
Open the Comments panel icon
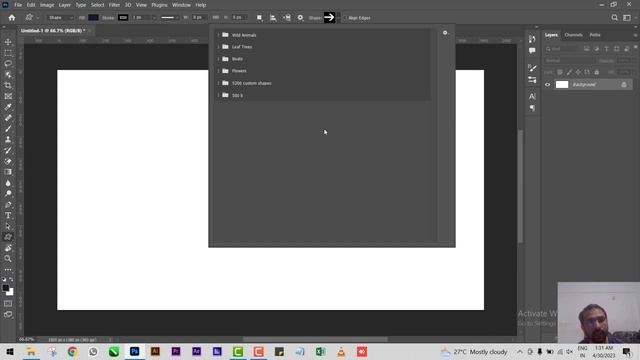pos(532,51)
